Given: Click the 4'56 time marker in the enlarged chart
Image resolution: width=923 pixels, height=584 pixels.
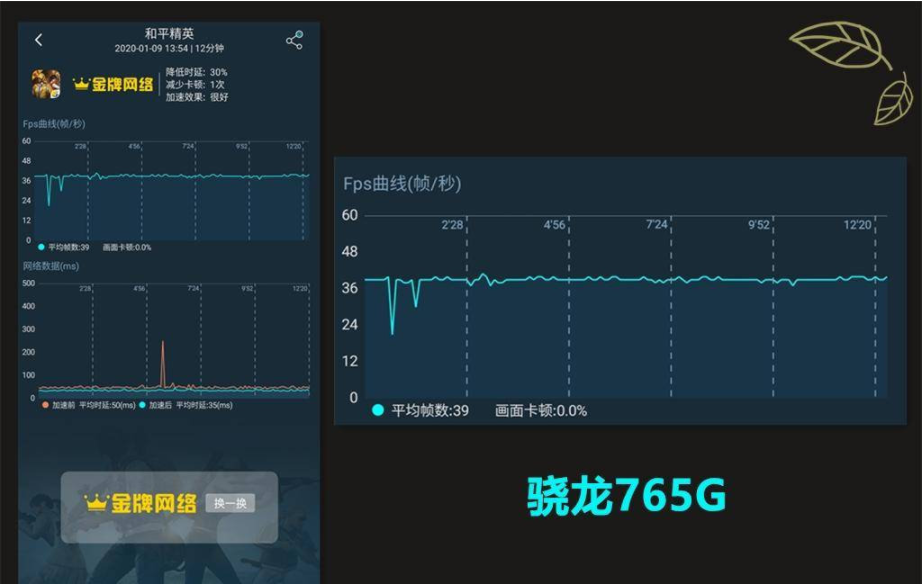Looking at the screenshot, I should point(554,225).
